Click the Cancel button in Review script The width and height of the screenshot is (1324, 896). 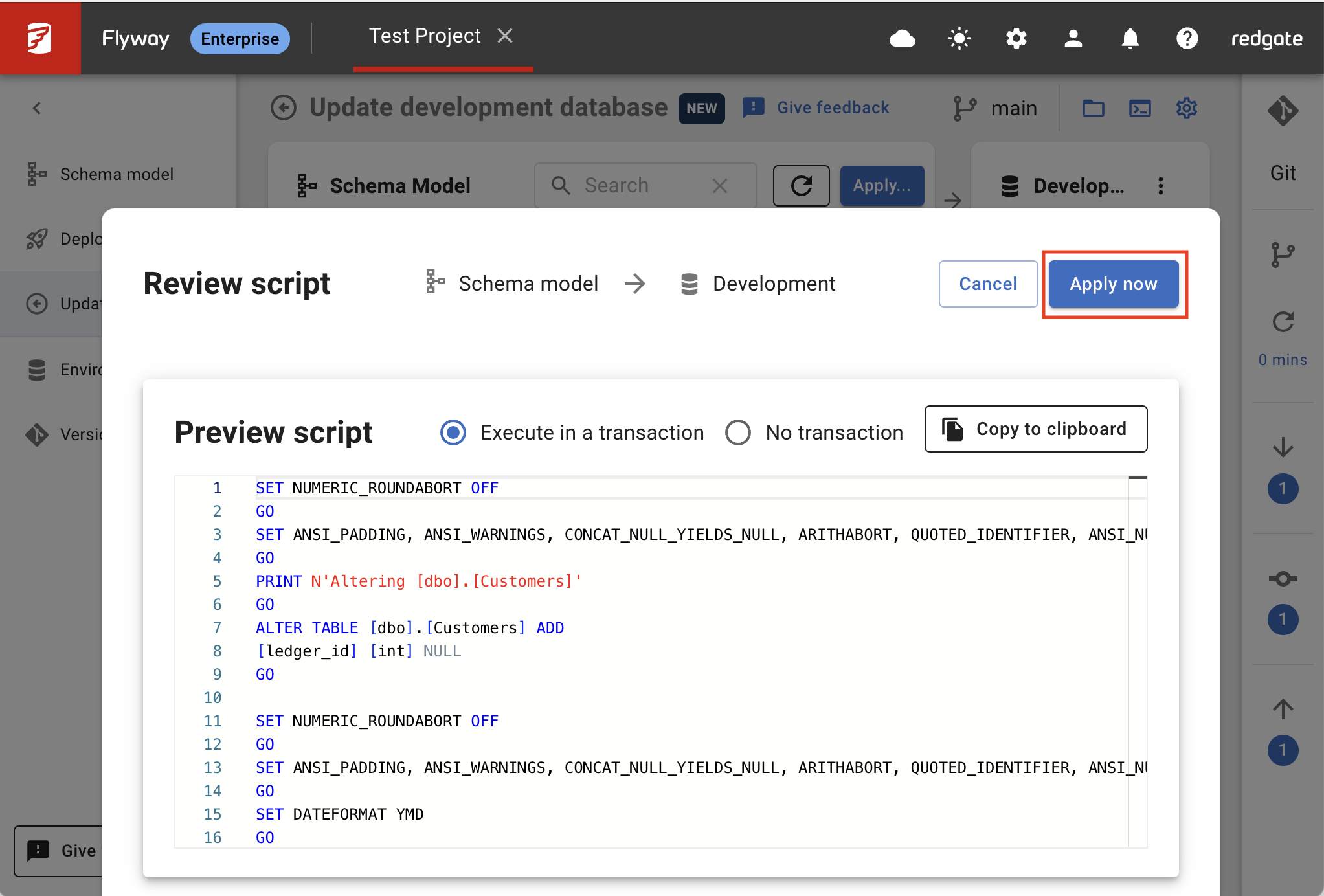coord(988,284)
